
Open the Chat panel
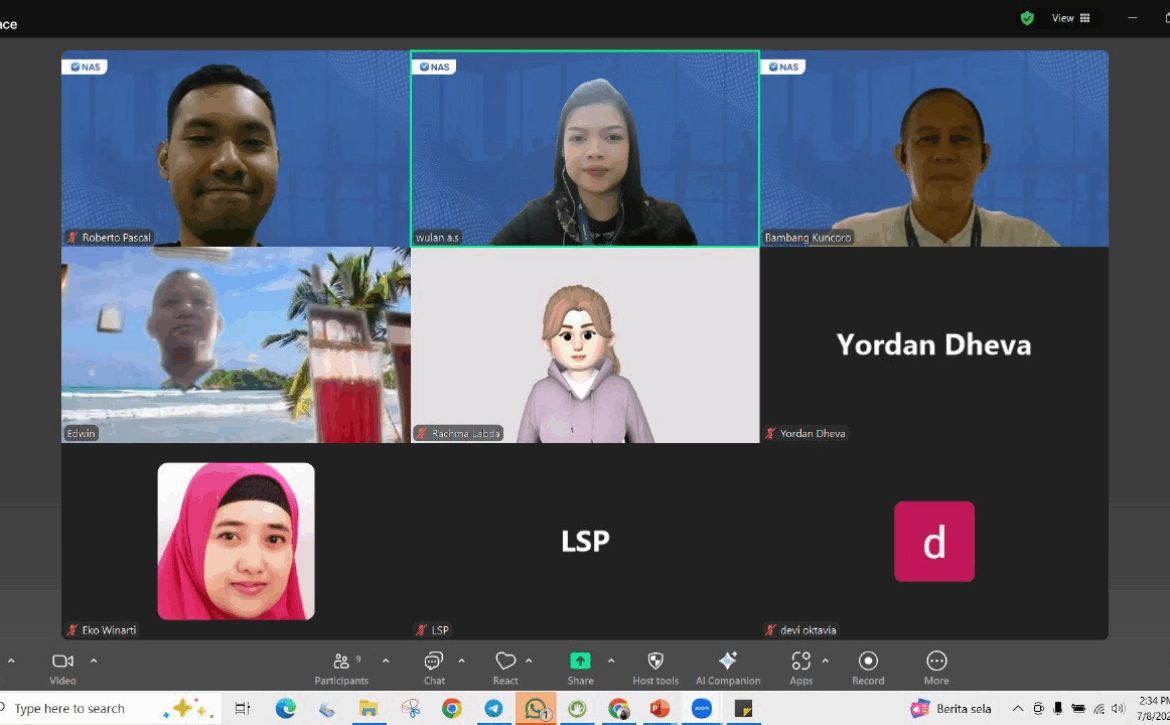pos(434,667)
